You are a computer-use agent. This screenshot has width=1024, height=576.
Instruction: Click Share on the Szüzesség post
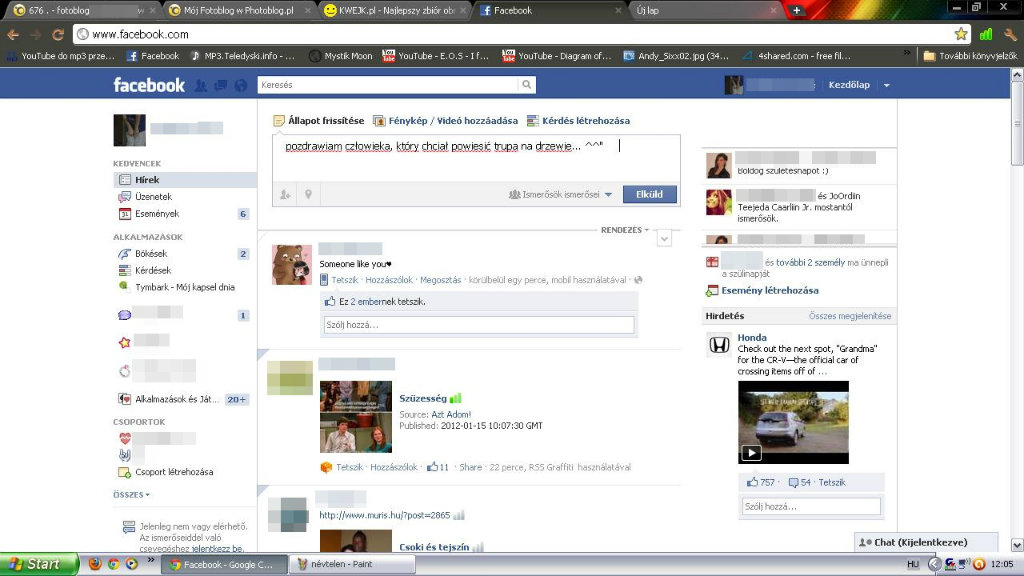470,468
